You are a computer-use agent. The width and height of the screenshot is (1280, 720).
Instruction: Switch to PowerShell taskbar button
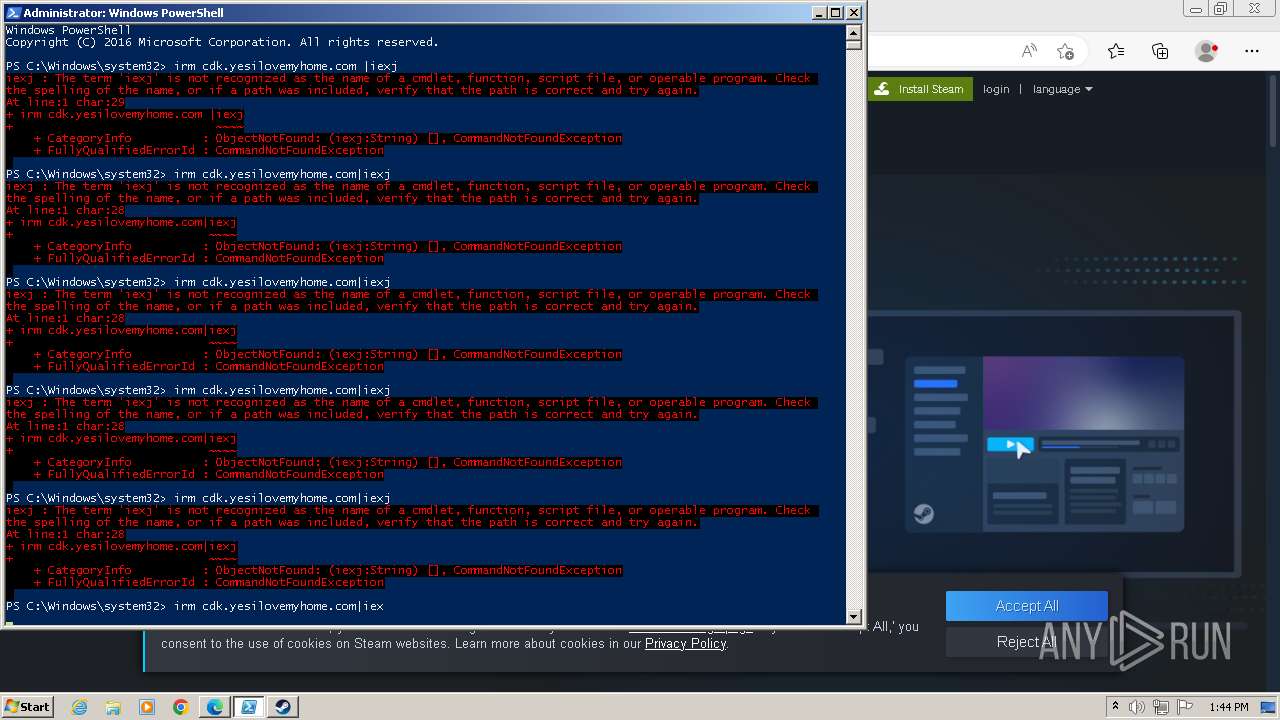tap(249, 707)
